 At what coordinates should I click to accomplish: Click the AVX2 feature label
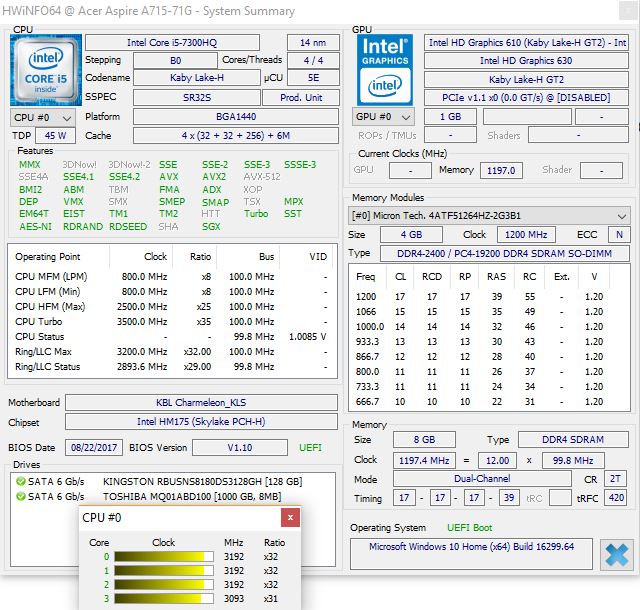(214, 177)
